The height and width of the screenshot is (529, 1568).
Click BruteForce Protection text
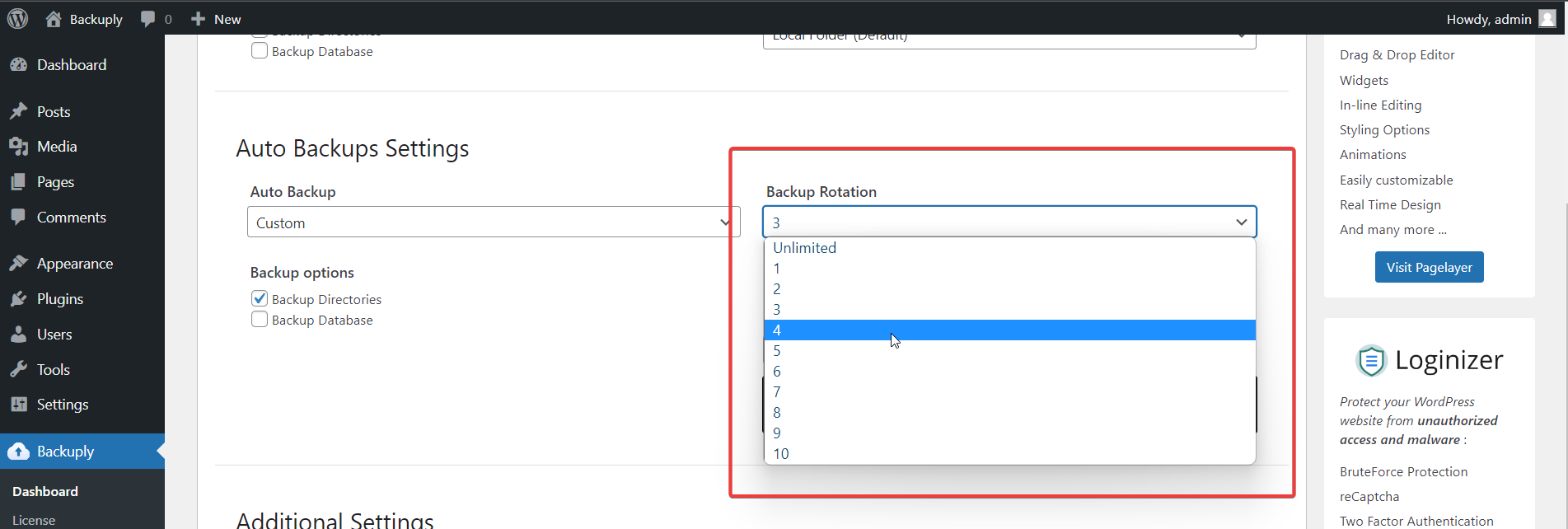(x=1403, y=472)
